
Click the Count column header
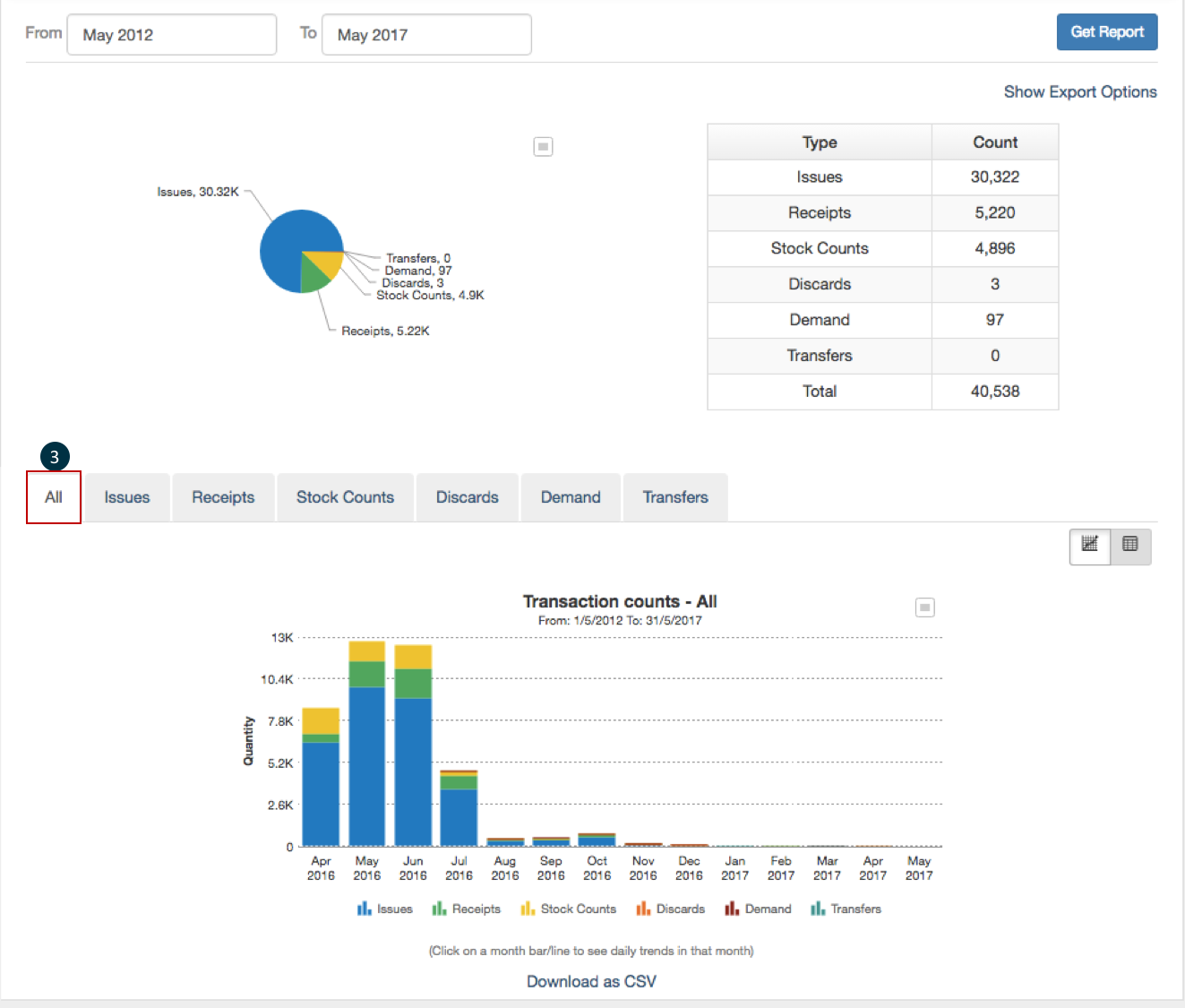[x=995, y=142]
